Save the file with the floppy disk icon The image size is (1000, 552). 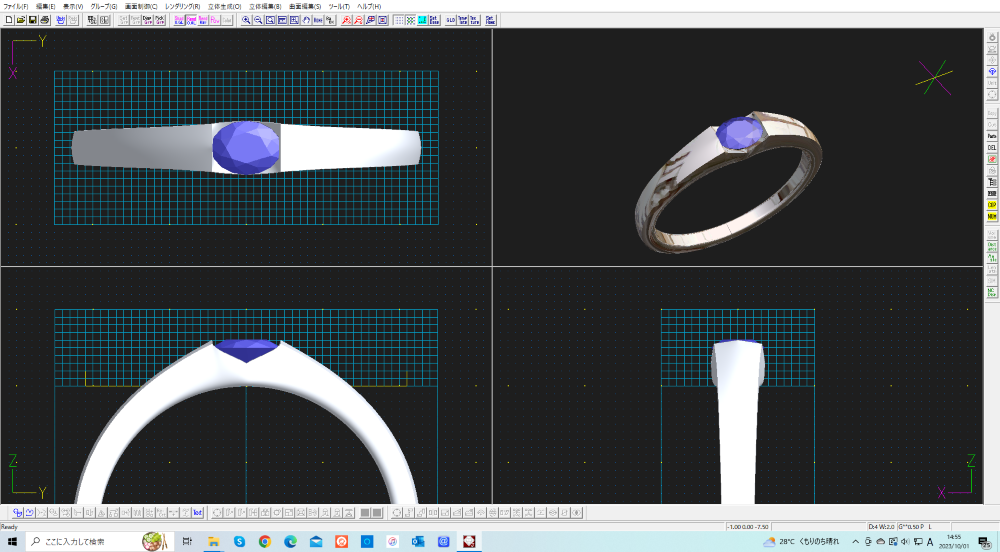point(32,20)
